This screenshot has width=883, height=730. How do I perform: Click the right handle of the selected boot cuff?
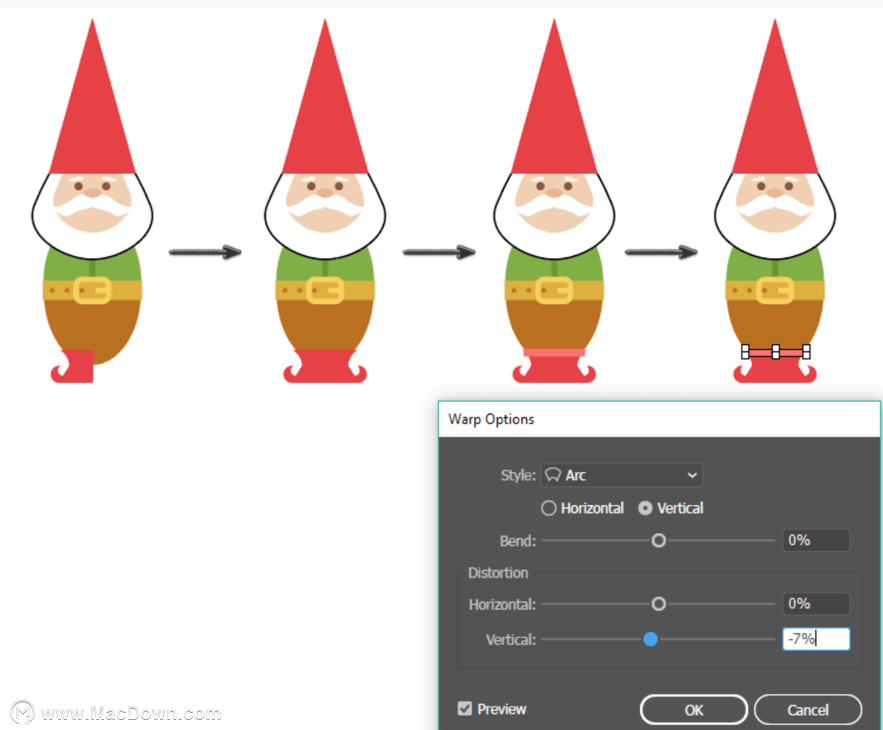806,352
